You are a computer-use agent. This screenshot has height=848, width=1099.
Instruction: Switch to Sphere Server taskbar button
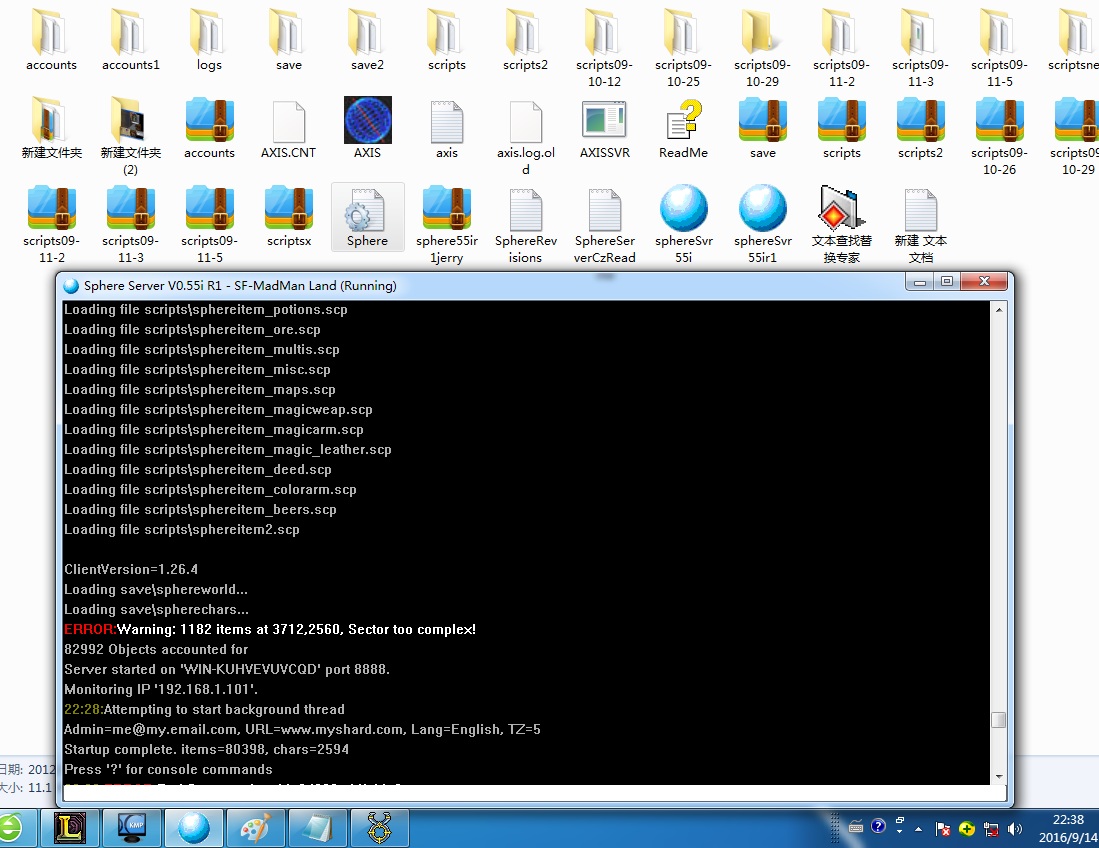193,828
